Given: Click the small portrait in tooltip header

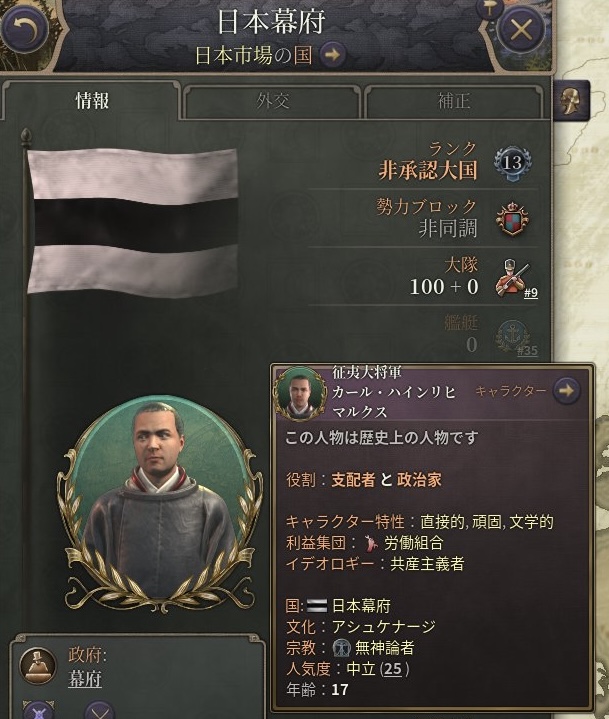Looking at the screenshot, I should 300,393.
